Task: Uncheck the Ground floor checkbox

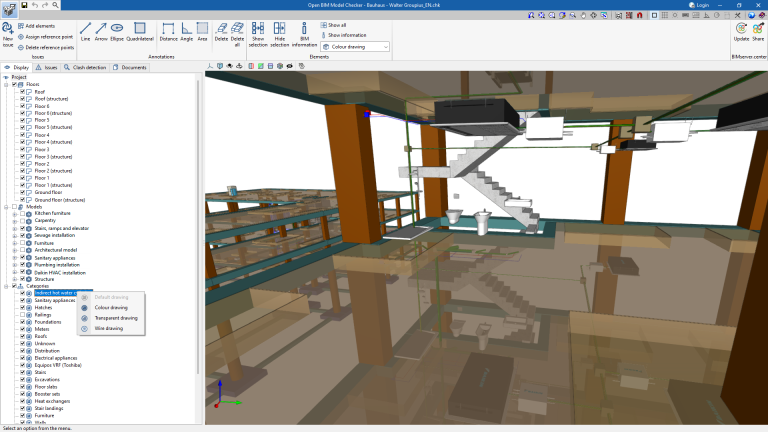Action: pyautogui.click(x=22, y=192)
